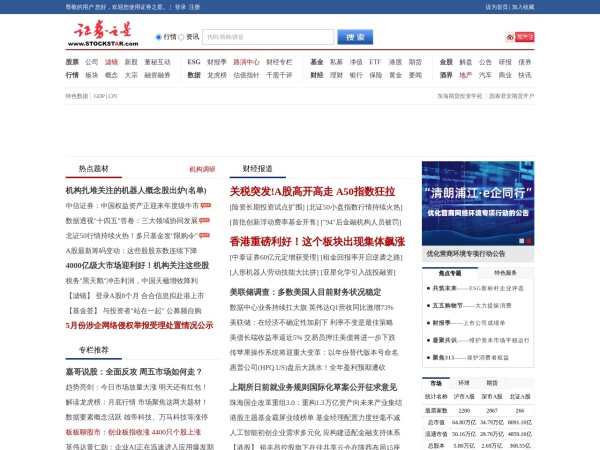This screenshot has height=450, width=600.
Task: Open the 董秘互动 navigation link
Action: (157, 62)
